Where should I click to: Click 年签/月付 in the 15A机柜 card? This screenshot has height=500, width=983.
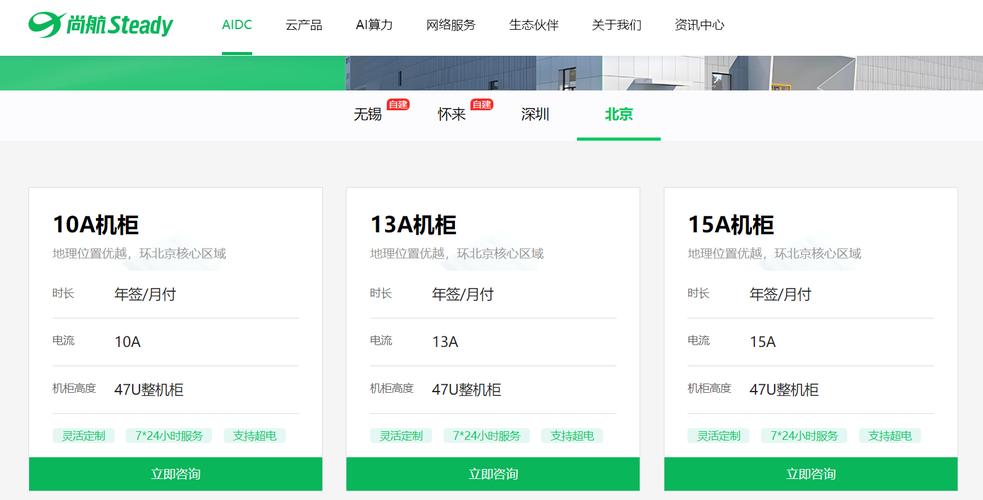click(x=781, y=294)
